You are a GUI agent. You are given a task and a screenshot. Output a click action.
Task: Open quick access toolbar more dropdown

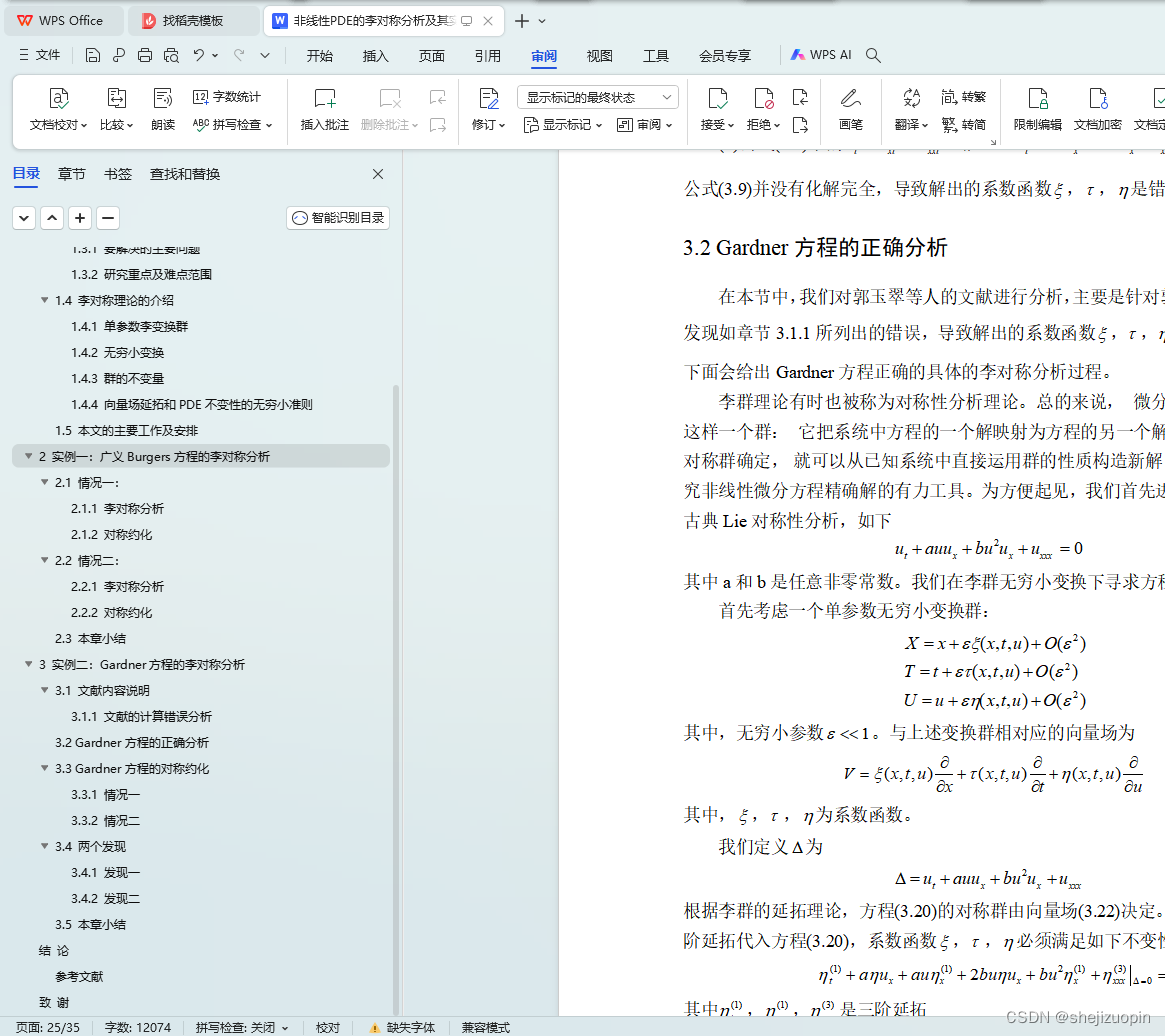pyautogui.click(x=265, y=55)
